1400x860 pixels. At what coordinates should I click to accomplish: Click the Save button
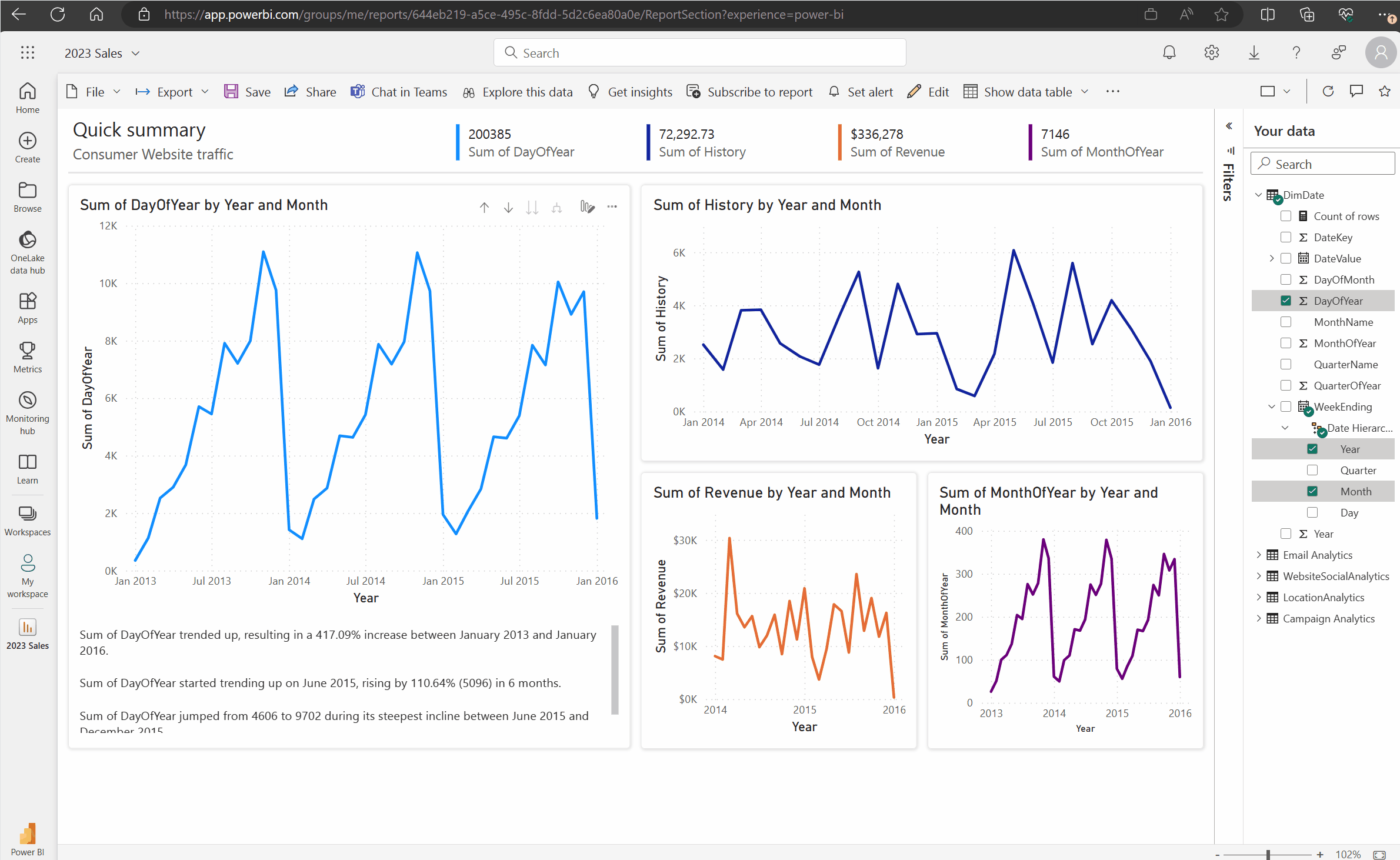248,91
